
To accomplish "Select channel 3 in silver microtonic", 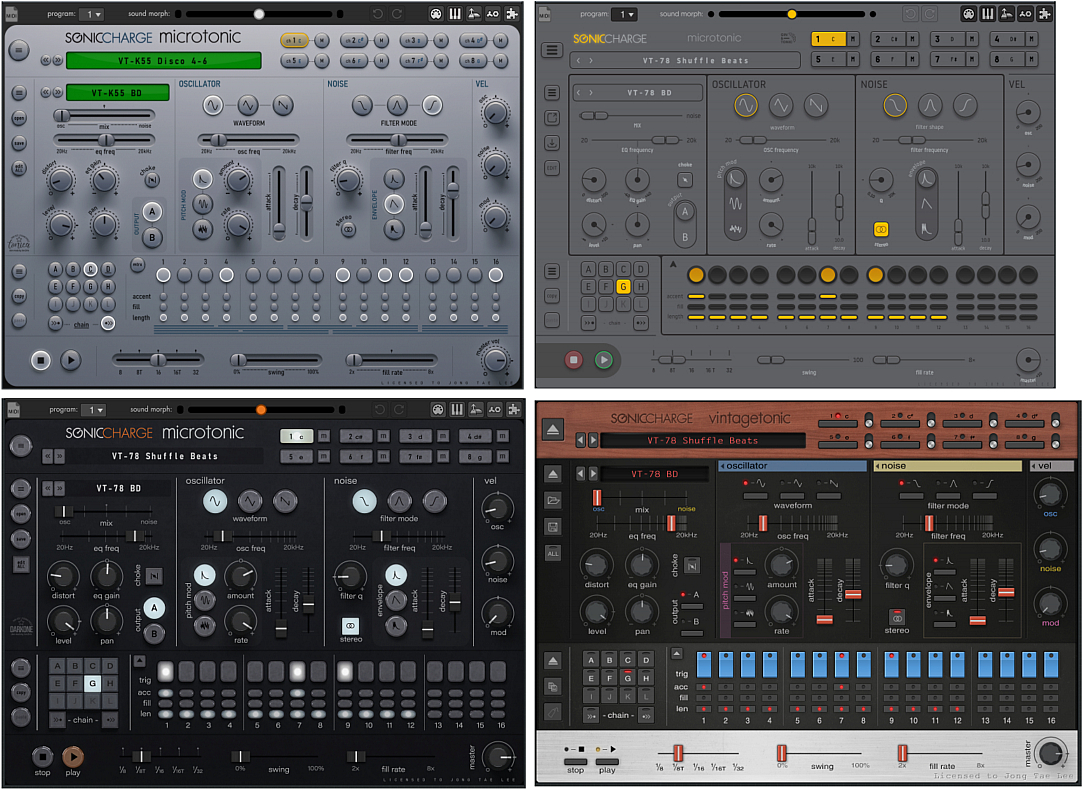I will point(414,41).
